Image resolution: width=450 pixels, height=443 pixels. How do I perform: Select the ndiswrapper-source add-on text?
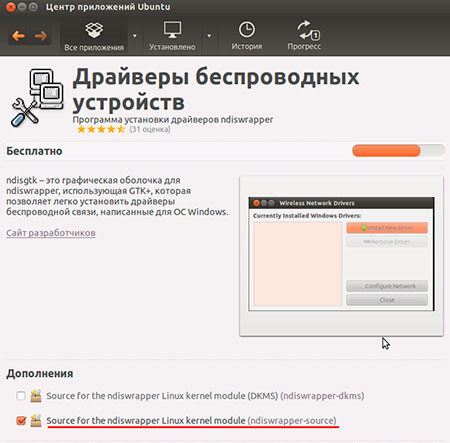tap(191, 421)
